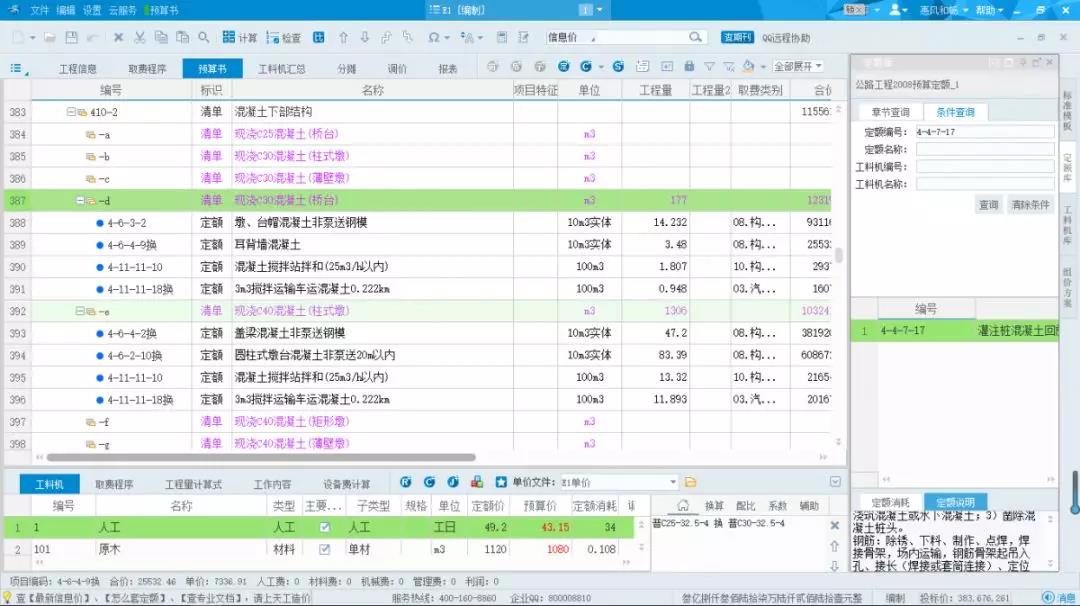Switch to the 工料机汇总 tab
Screen dimensions: 1080x606
coord(281,69)
